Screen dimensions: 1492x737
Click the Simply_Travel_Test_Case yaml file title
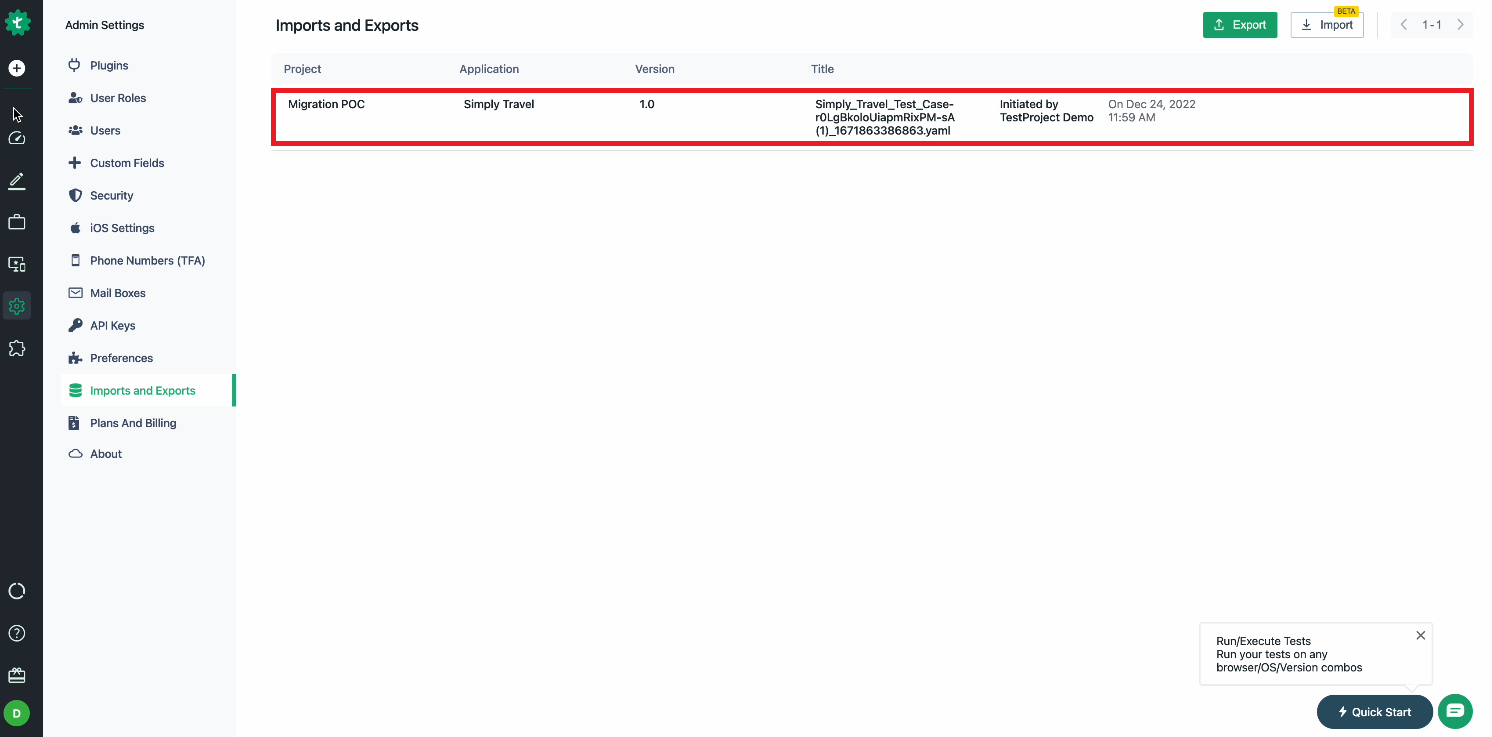(885, 117)
